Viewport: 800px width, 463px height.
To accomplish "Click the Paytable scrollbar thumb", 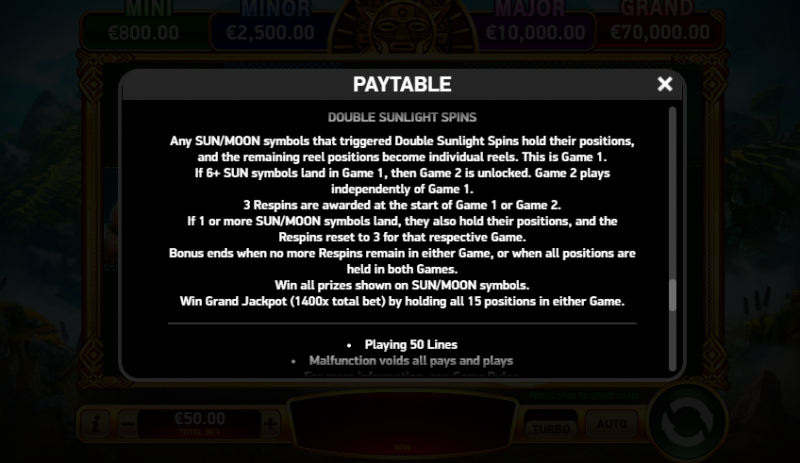I will (672, 295).
